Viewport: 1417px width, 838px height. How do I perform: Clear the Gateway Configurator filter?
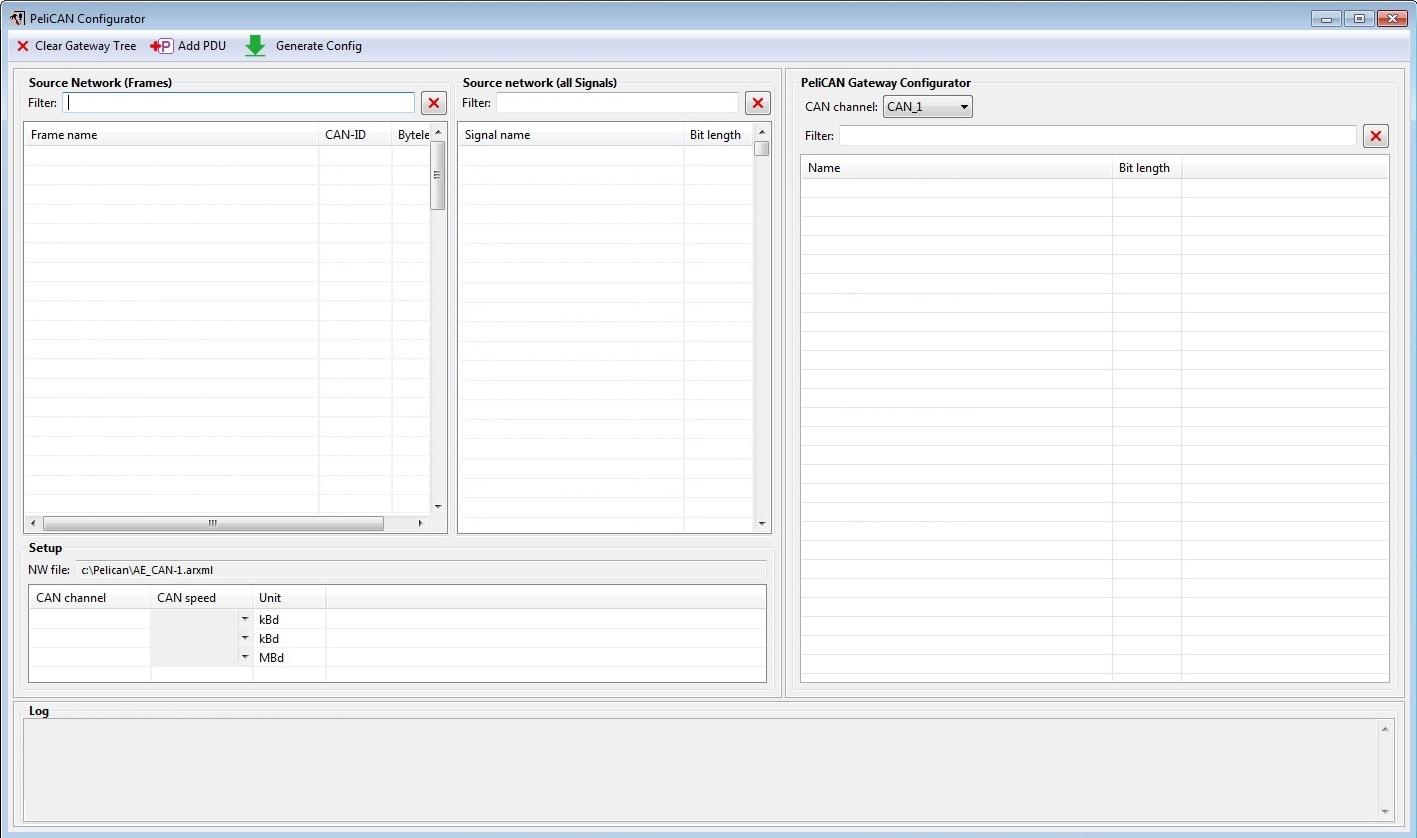pos(1376,136)
